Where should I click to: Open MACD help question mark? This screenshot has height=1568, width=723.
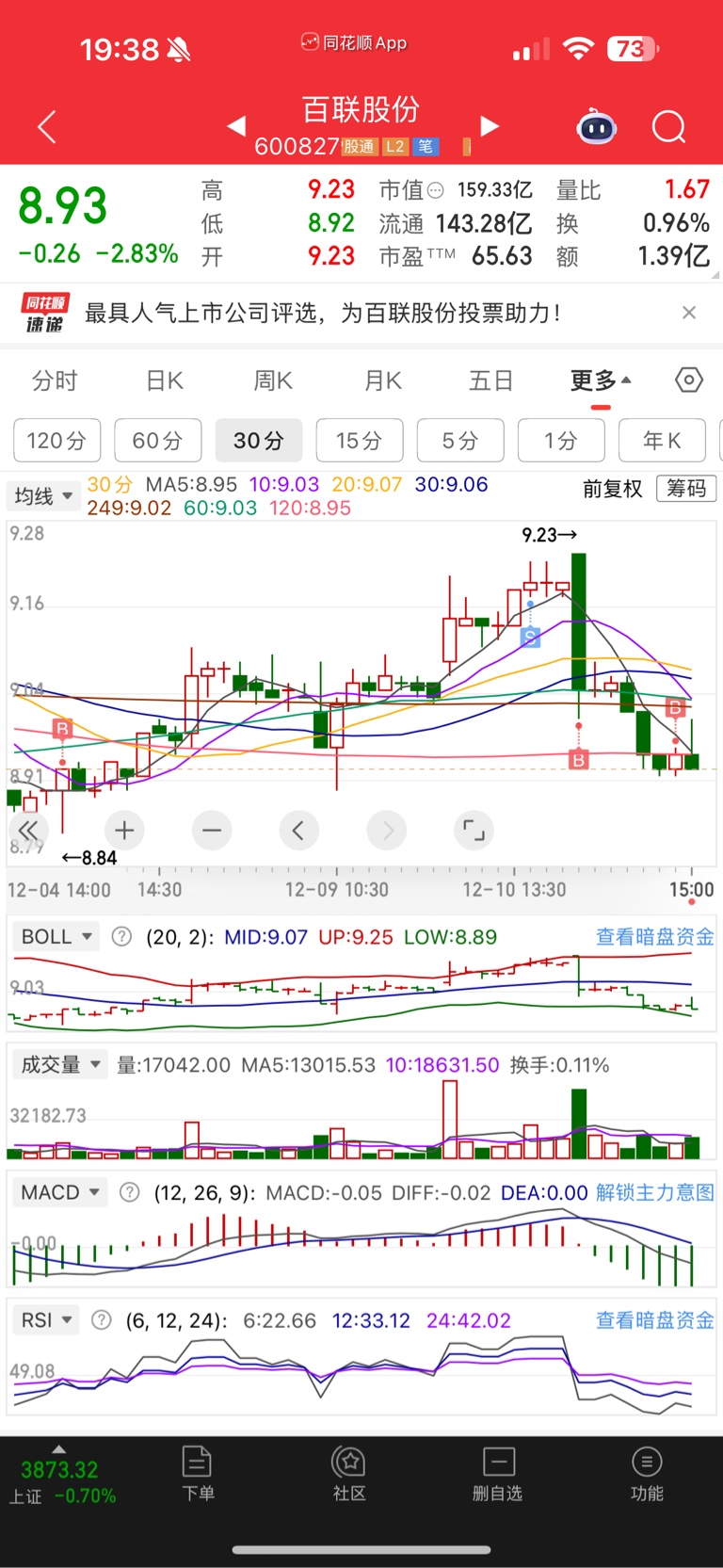(x=130, y=1192)
